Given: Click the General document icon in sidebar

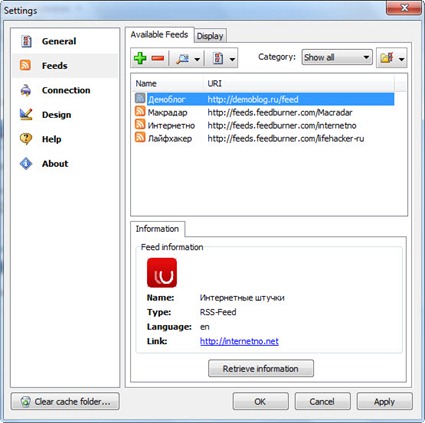Looking at the screenshot, I should [26, 41].
